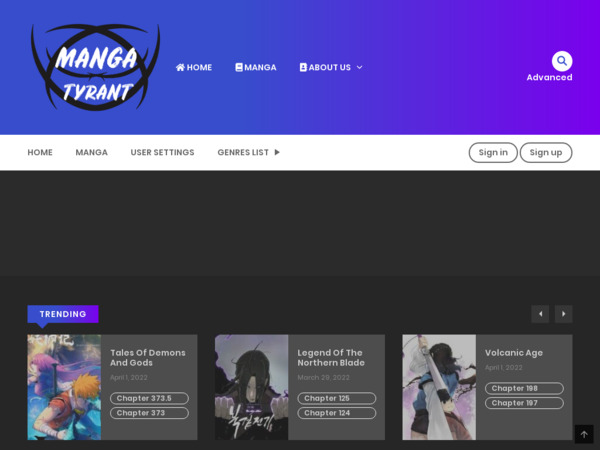This screenshot has height=450, width=600.
Task: Click the Sign in button
Action: [493, 152]
